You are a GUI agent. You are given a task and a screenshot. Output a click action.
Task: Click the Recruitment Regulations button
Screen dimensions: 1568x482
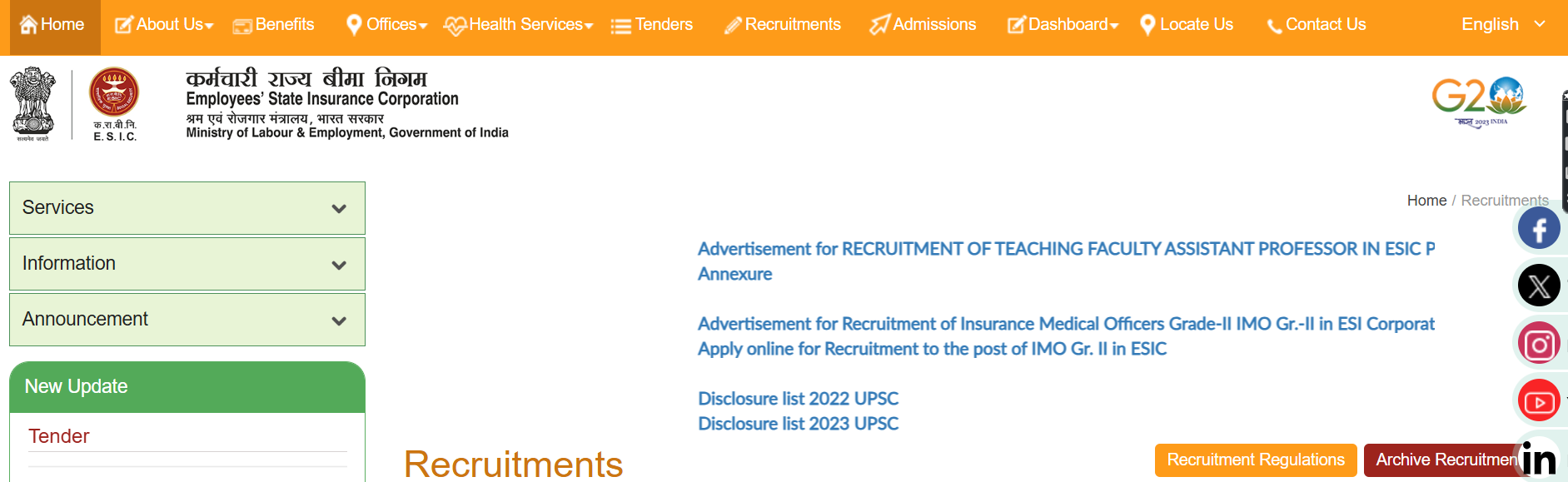click(x=1255, y=460)
